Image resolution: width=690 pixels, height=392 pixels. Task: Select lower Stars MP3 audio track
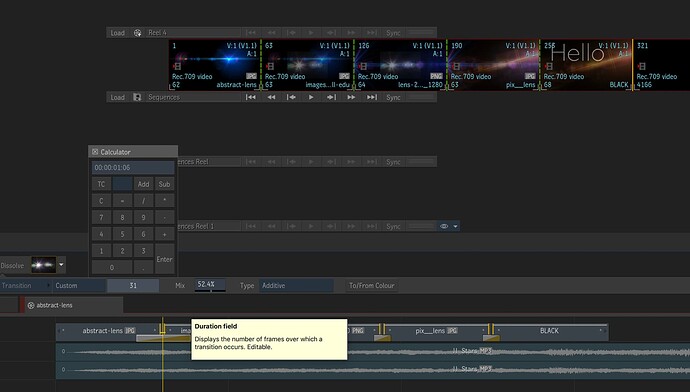point(373,369)
